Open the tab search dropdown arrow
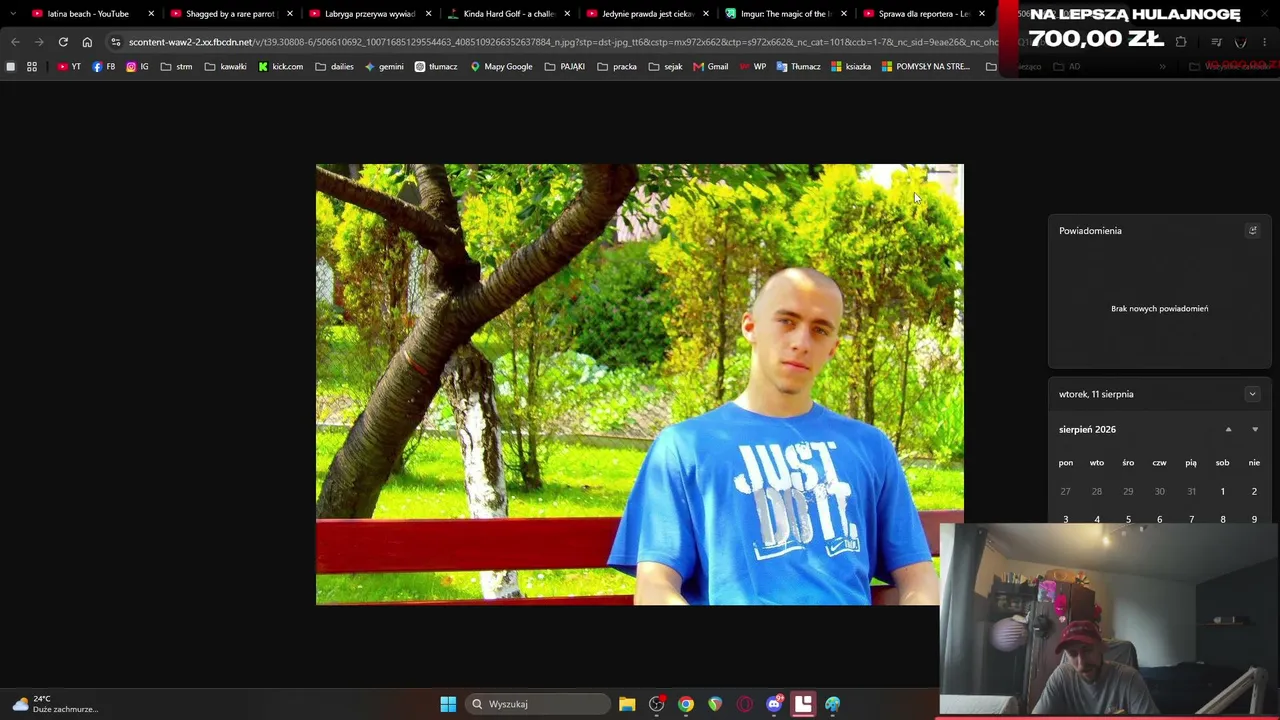This screenshot has height=720, width=1280. 13,14
